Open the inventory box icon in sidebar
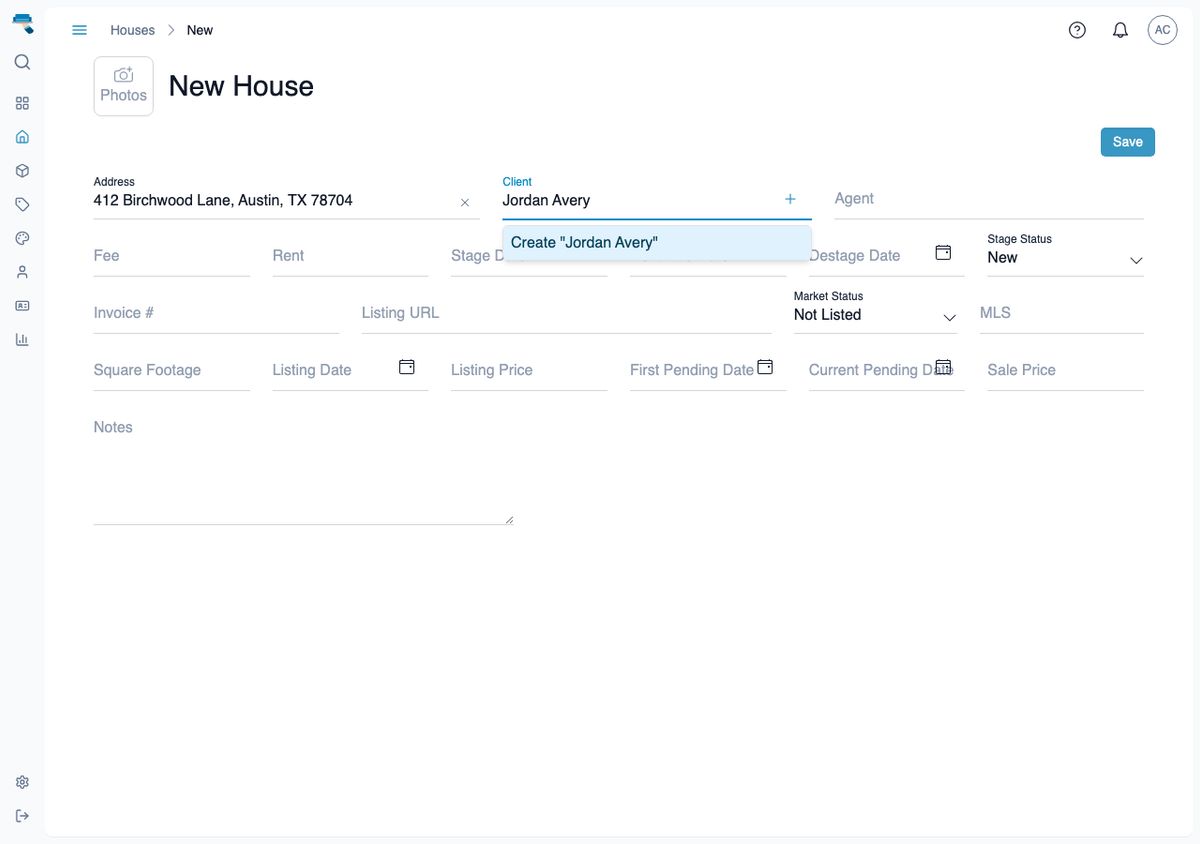The width and height of the screenshot is (1200, 844). (x=22, y=171)
